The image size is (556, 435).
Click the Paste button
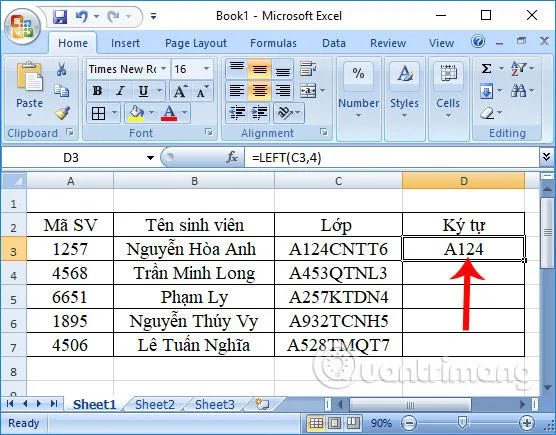pyautogui.click(x=29, y=89)
